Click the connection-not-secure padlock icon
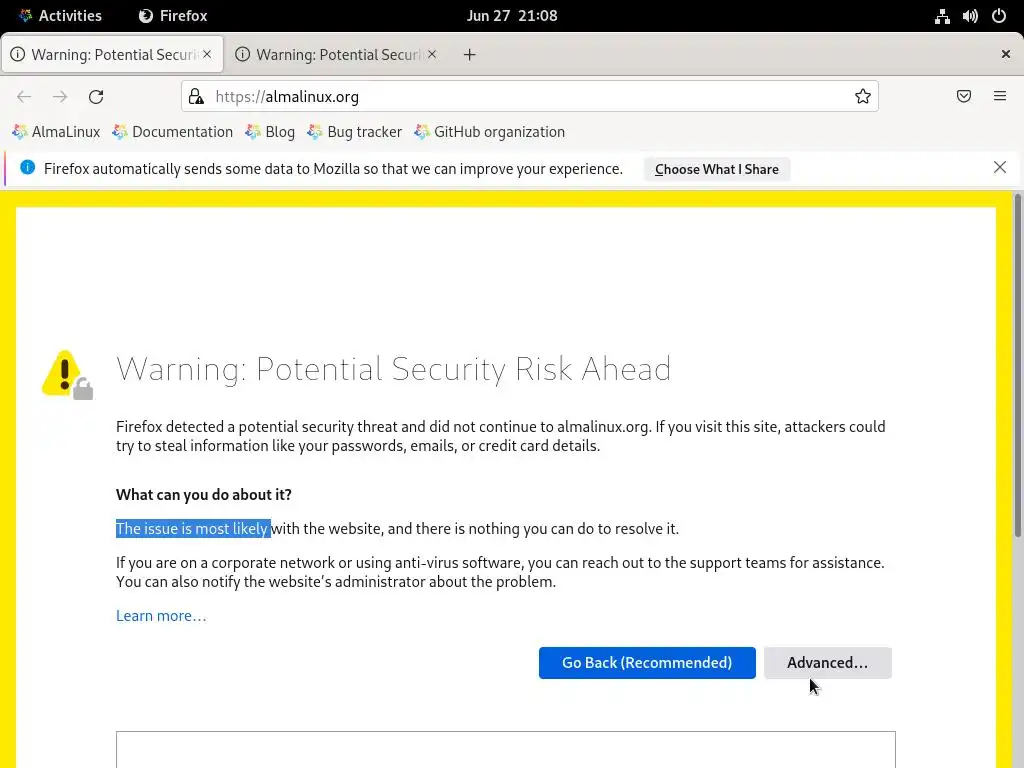Screen dimensions: 1024x768 coord(196,97)
